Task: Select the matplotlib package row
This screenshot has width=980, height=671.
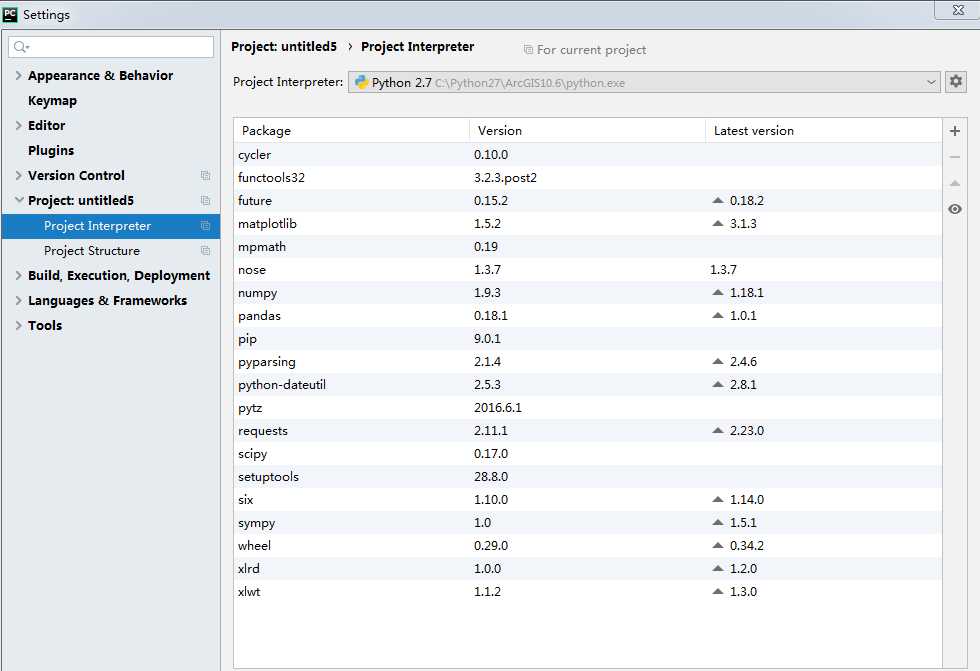Action: (x=588, y=224)
